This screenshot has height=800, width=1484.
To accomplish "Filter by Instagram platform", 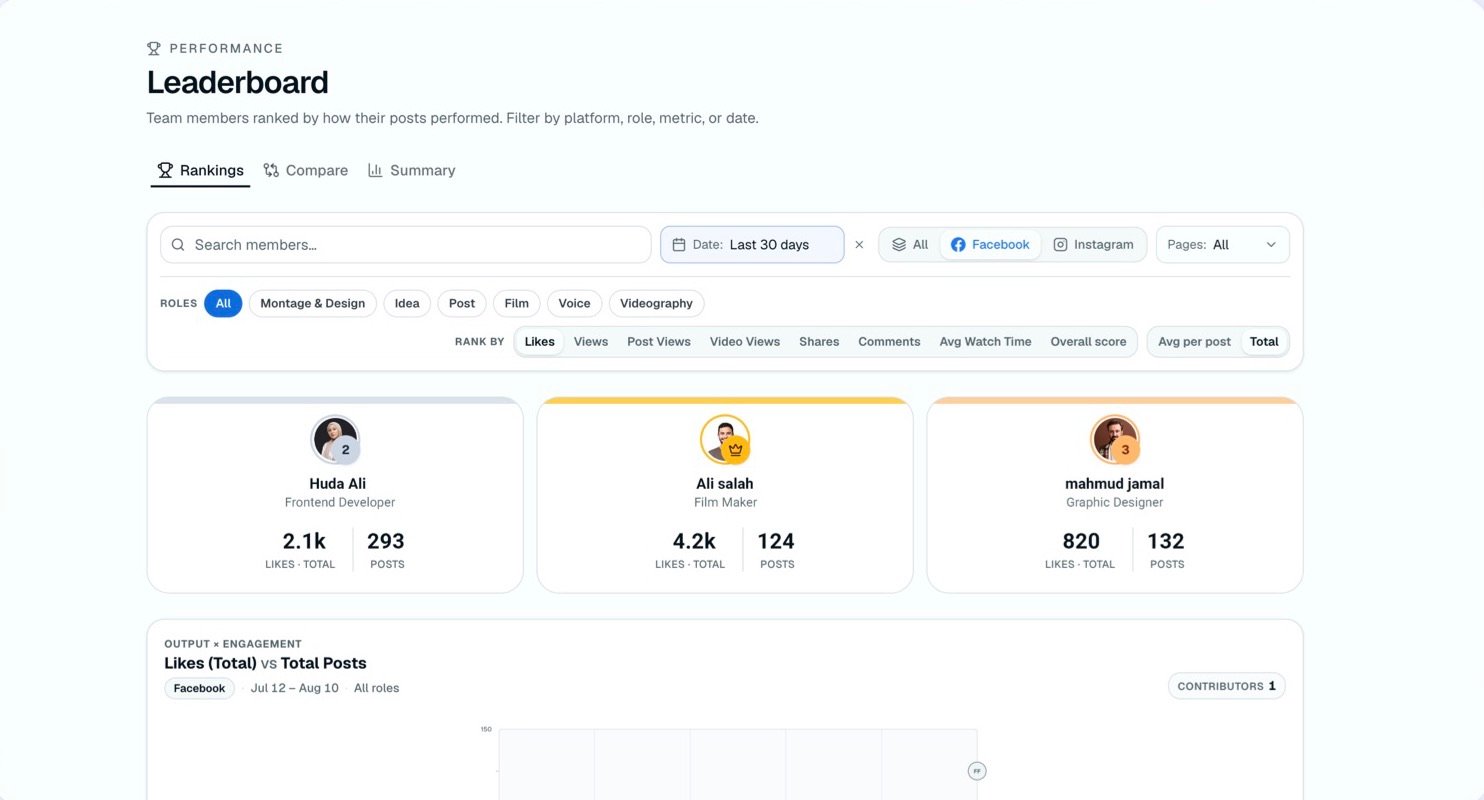I will (x=1093, y=245).
